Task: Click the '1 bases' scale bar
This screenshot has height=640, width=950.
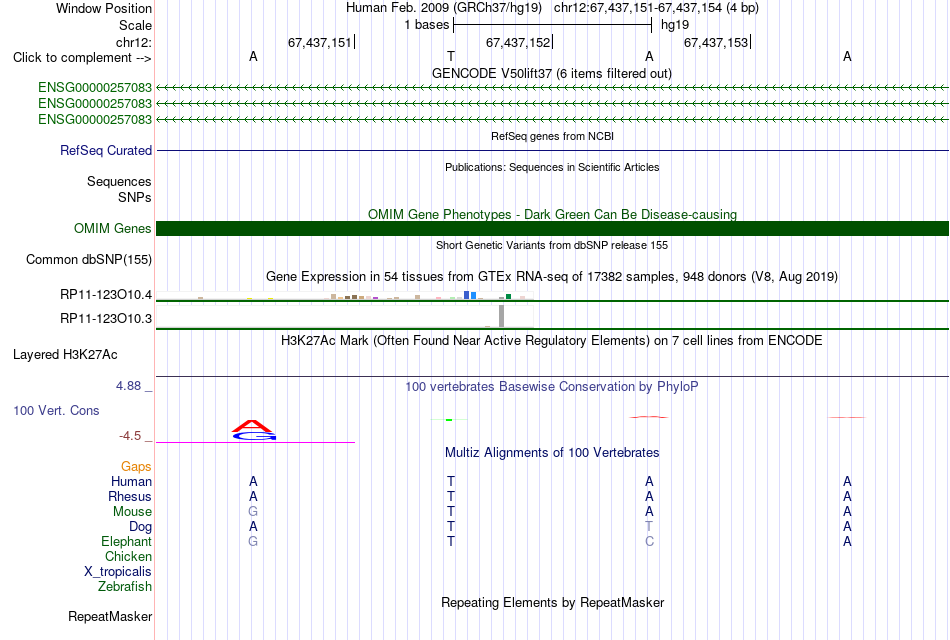Action: (x=552, y=25)
